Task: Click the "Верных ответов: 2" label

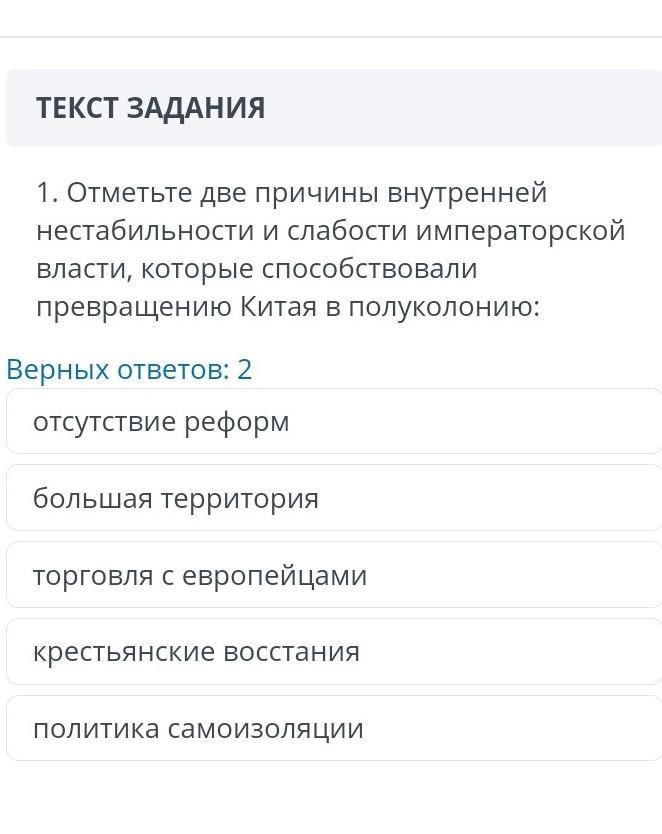Action: (129, 370)
